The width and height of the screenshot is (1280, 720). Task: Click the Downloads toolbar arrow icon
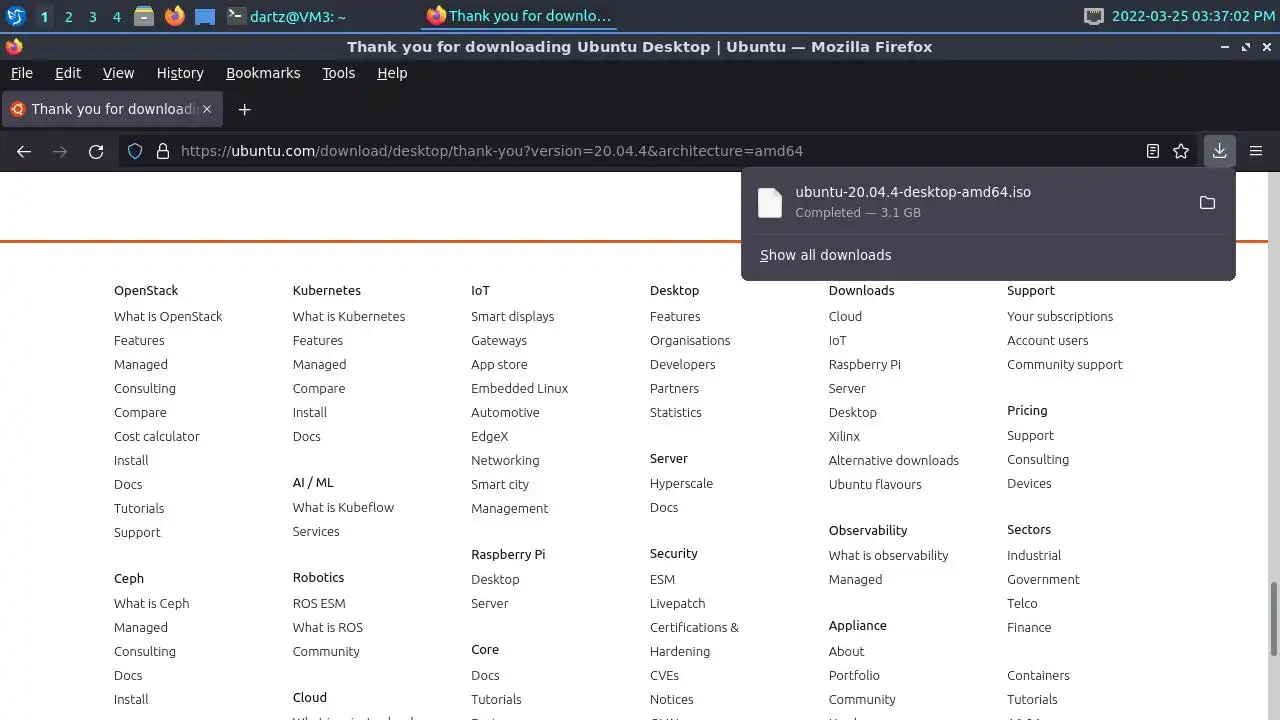pyautogui.click(x=1219, y=151)
